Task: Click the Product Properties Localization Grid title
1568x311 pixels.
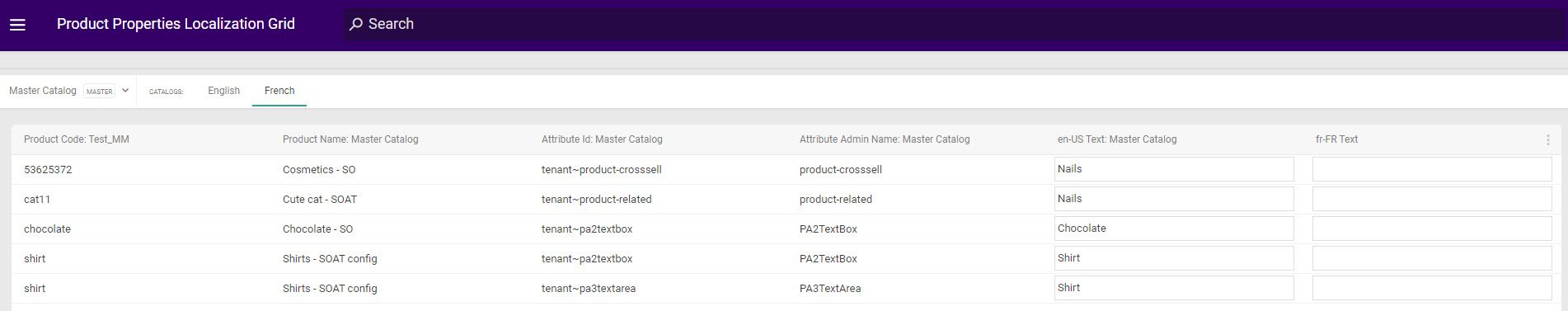Action: click(x=176, y=24)
